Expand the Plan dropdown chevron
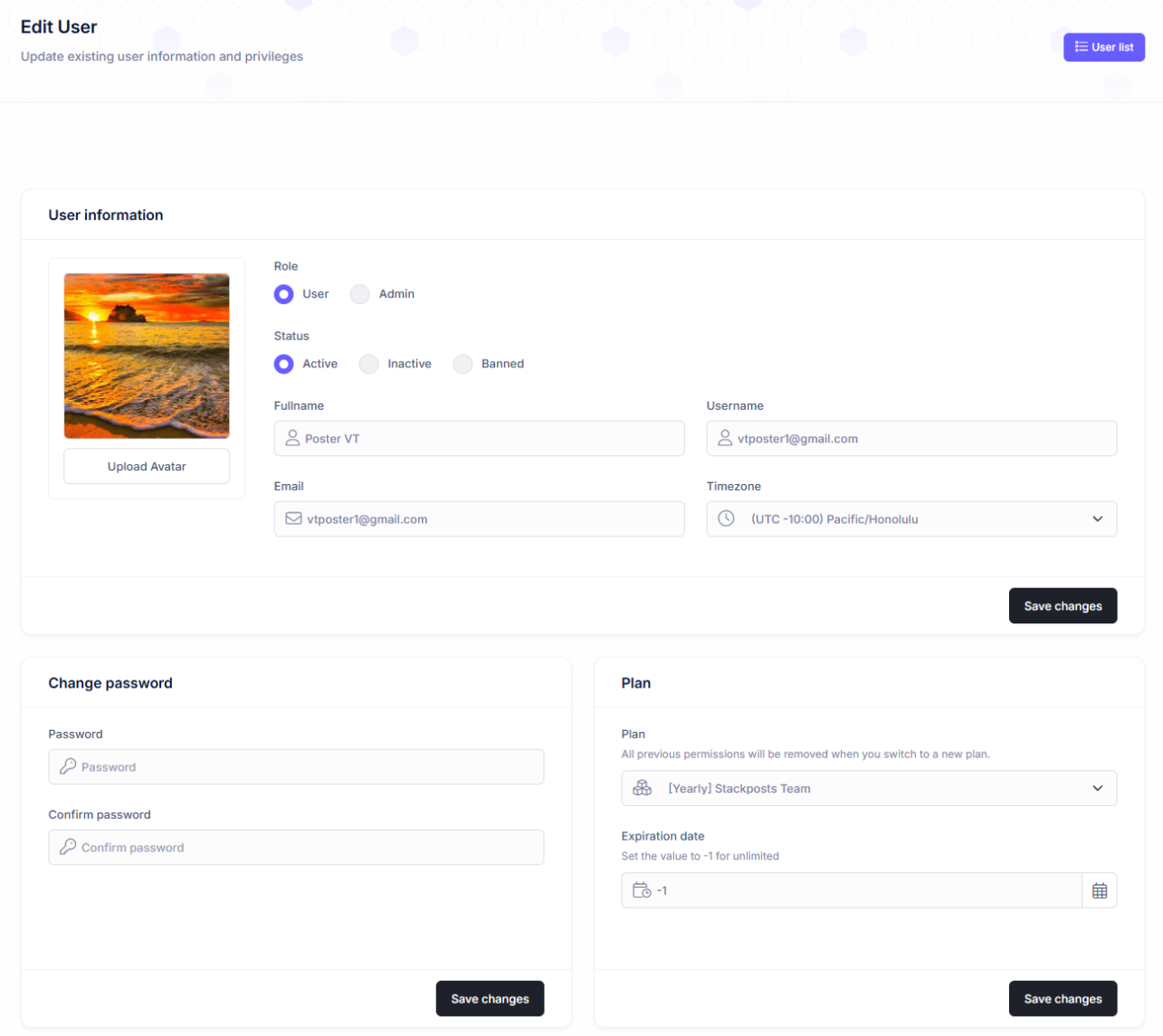 click(1097, 789)
